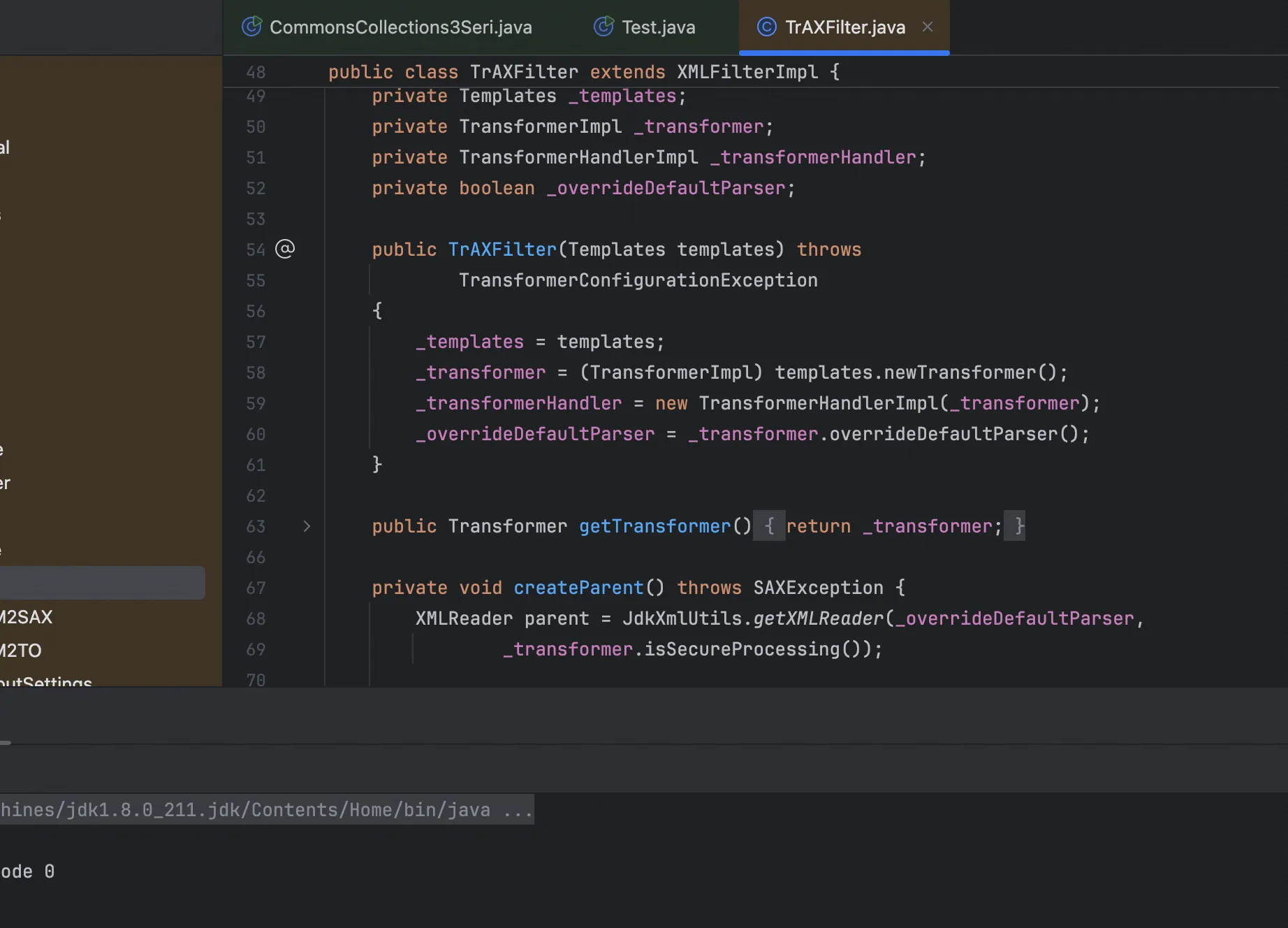Click the getXMLReader call on line 68
The image size is (1288, 928).
[819, 618]
